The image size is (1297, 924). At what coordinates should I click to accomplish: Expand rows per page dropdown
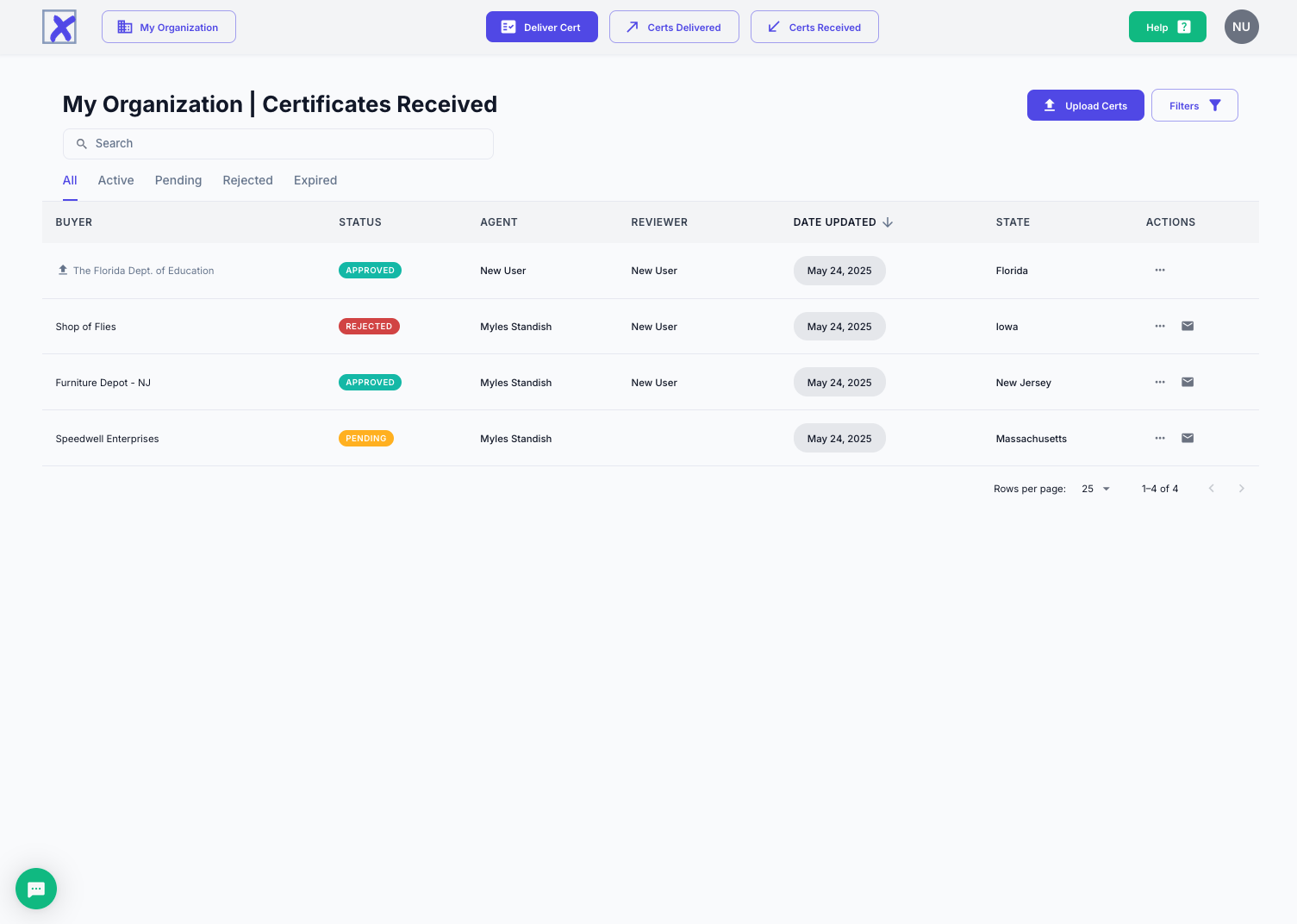click(x=1096, y=489)
